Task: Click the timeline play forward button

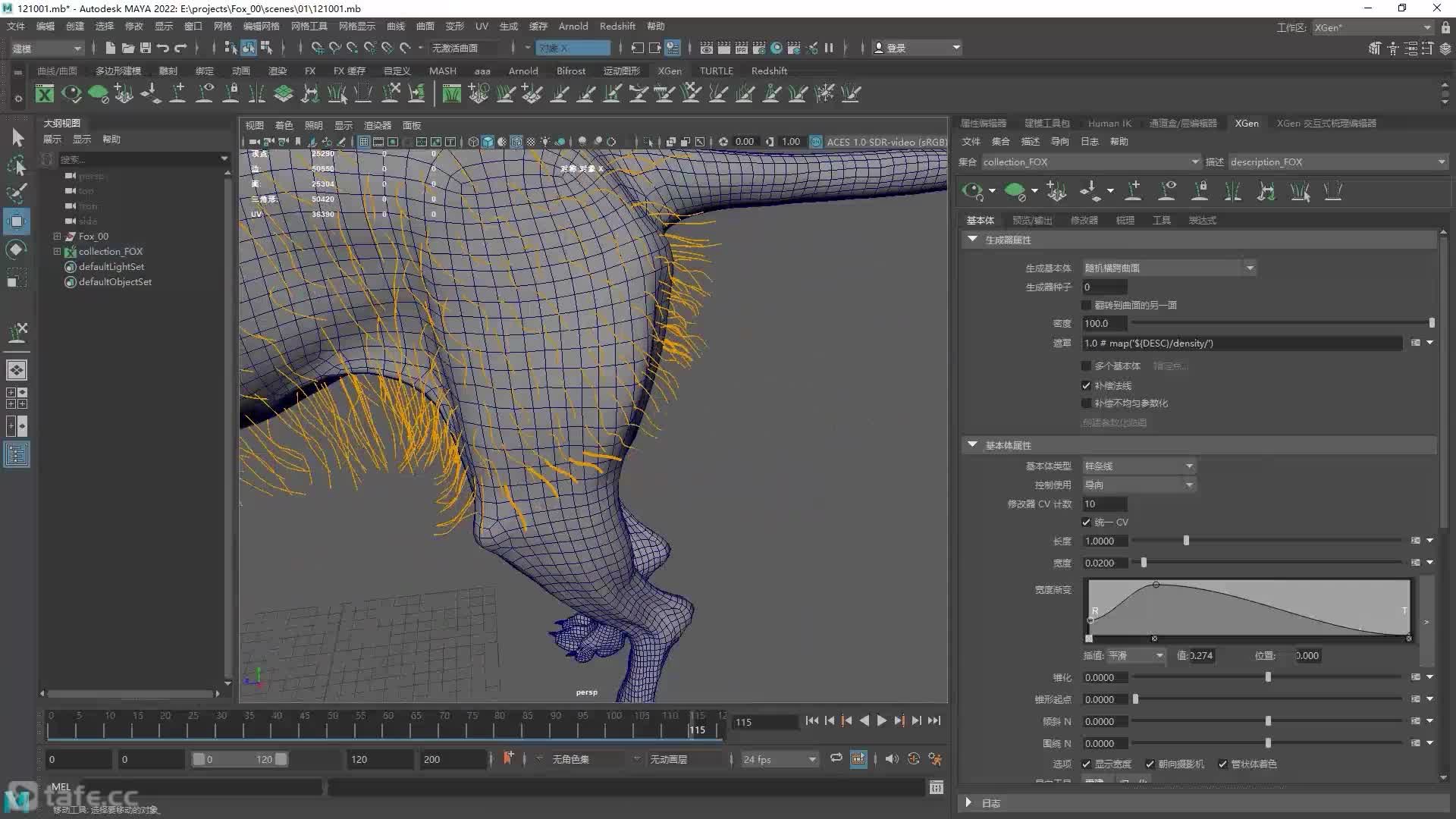Action: click(x=881, y=720)
